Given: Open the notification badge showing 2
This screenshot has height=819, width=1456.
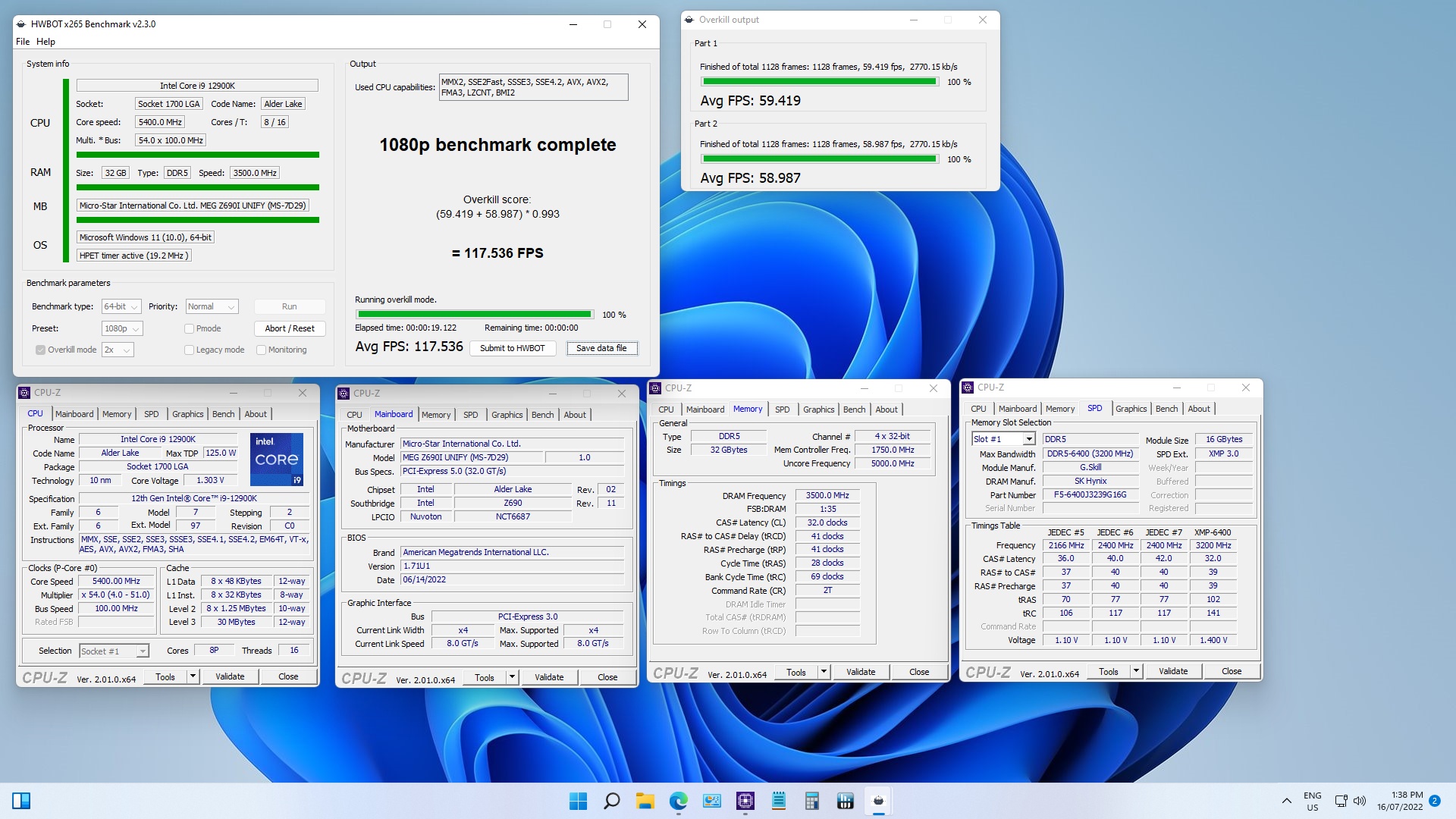Looking at the screenshot, I should (1434, 801).
